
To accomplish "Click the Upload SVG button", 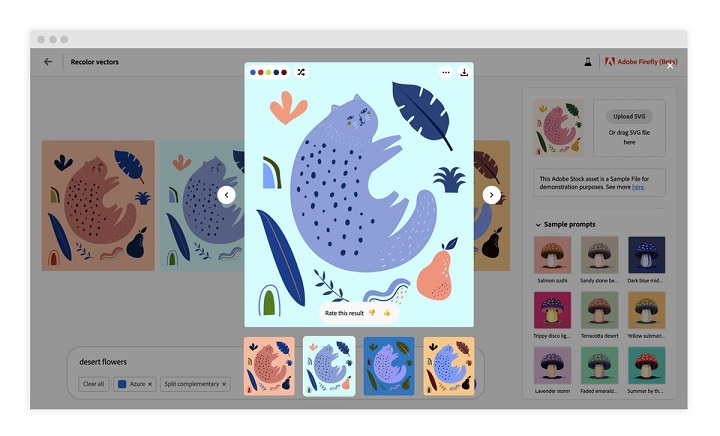I will pos(629,116).
